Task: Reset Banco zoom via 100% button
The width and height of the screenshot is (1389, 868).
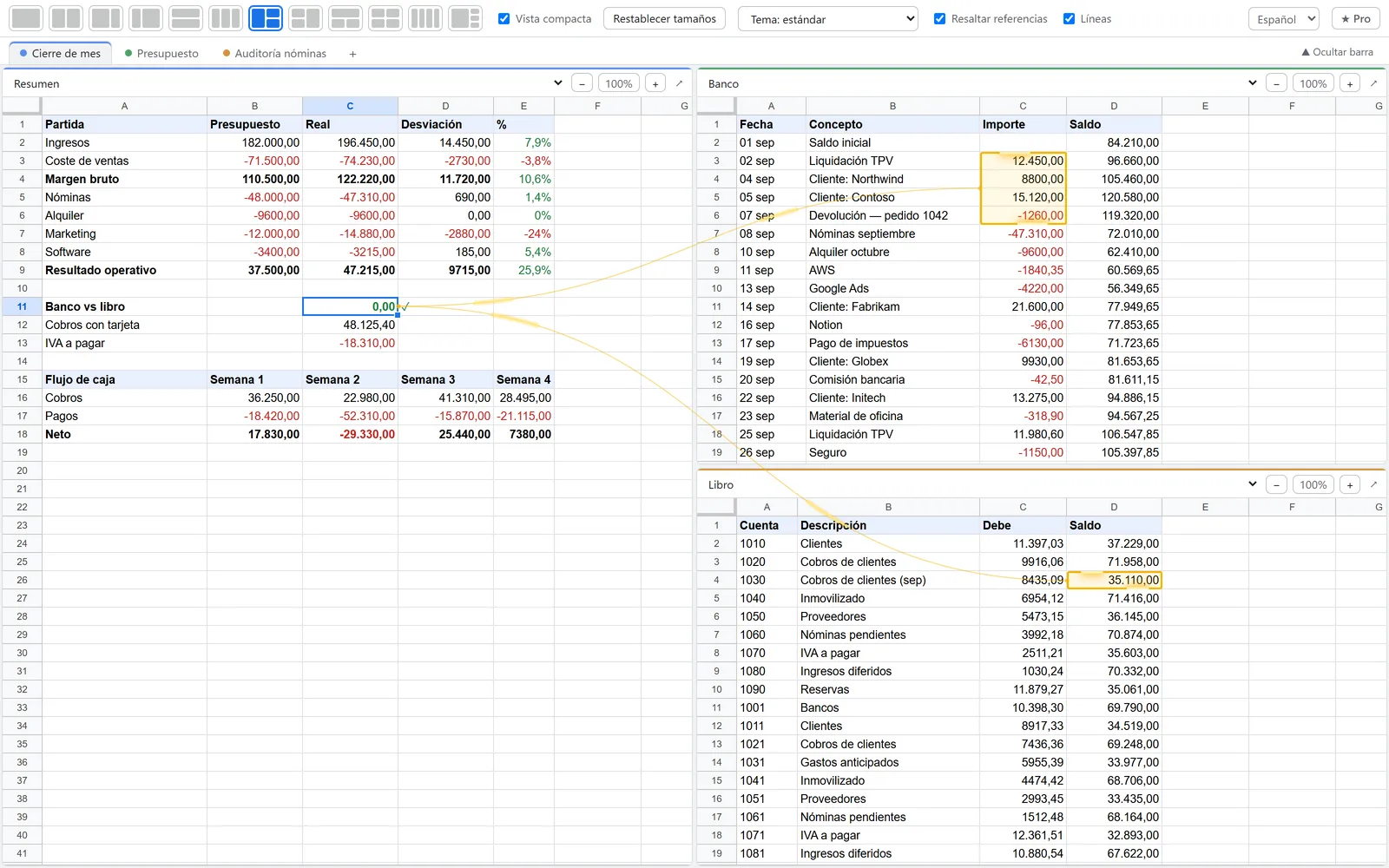Action: click(x=1313, y=83)
